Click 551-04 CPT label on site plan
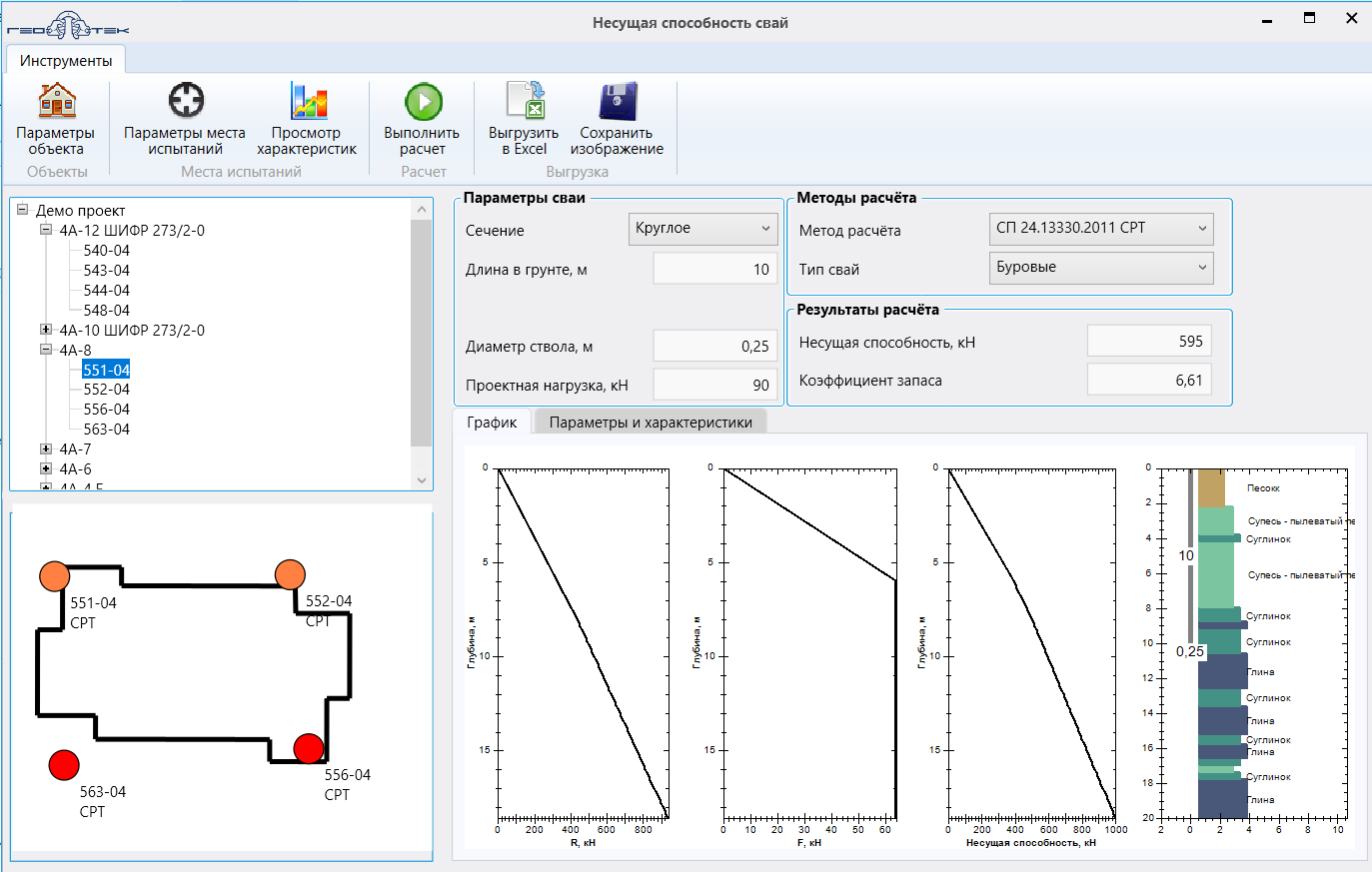The height and width of the screenshot is (872, 1372). coord(93,612)
